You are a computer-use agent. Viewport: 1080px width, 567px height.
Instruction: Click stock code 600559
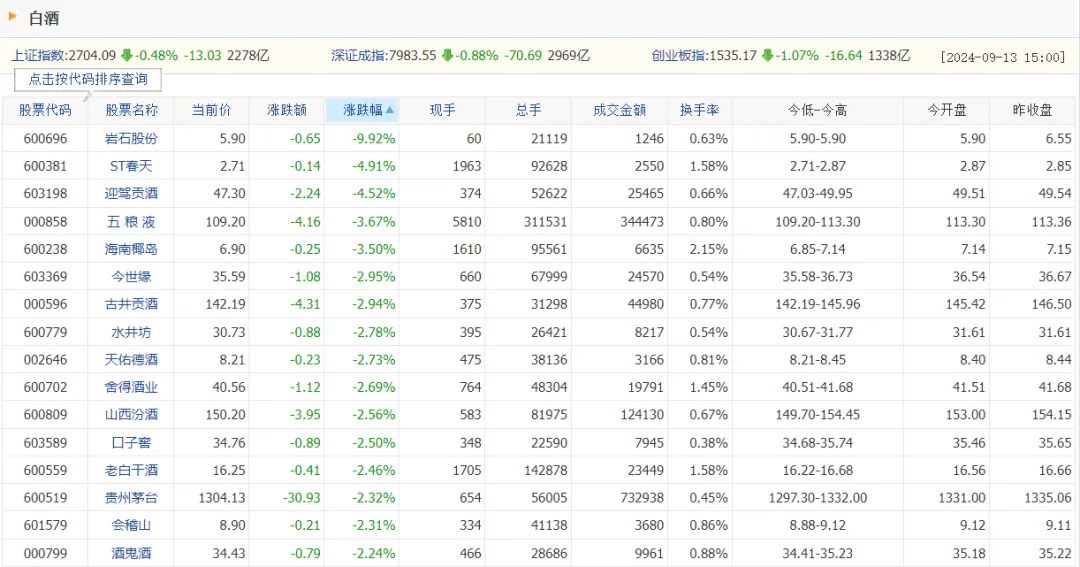pyautogui.click(x=45, y=471)
